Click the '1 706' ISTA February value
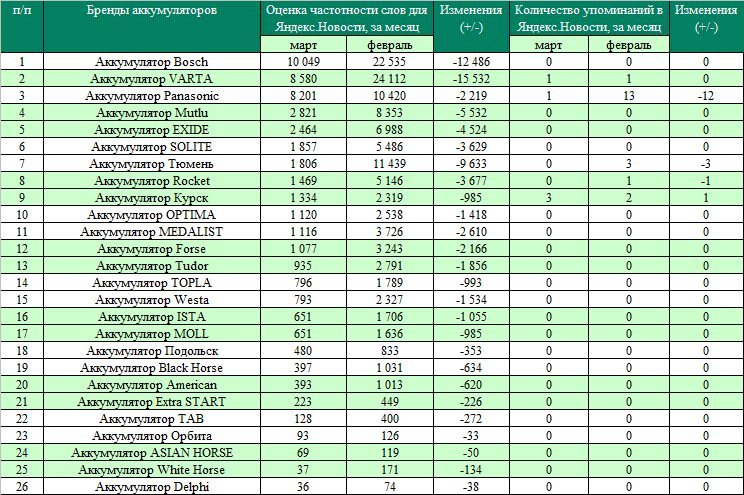 pos(390,317)
